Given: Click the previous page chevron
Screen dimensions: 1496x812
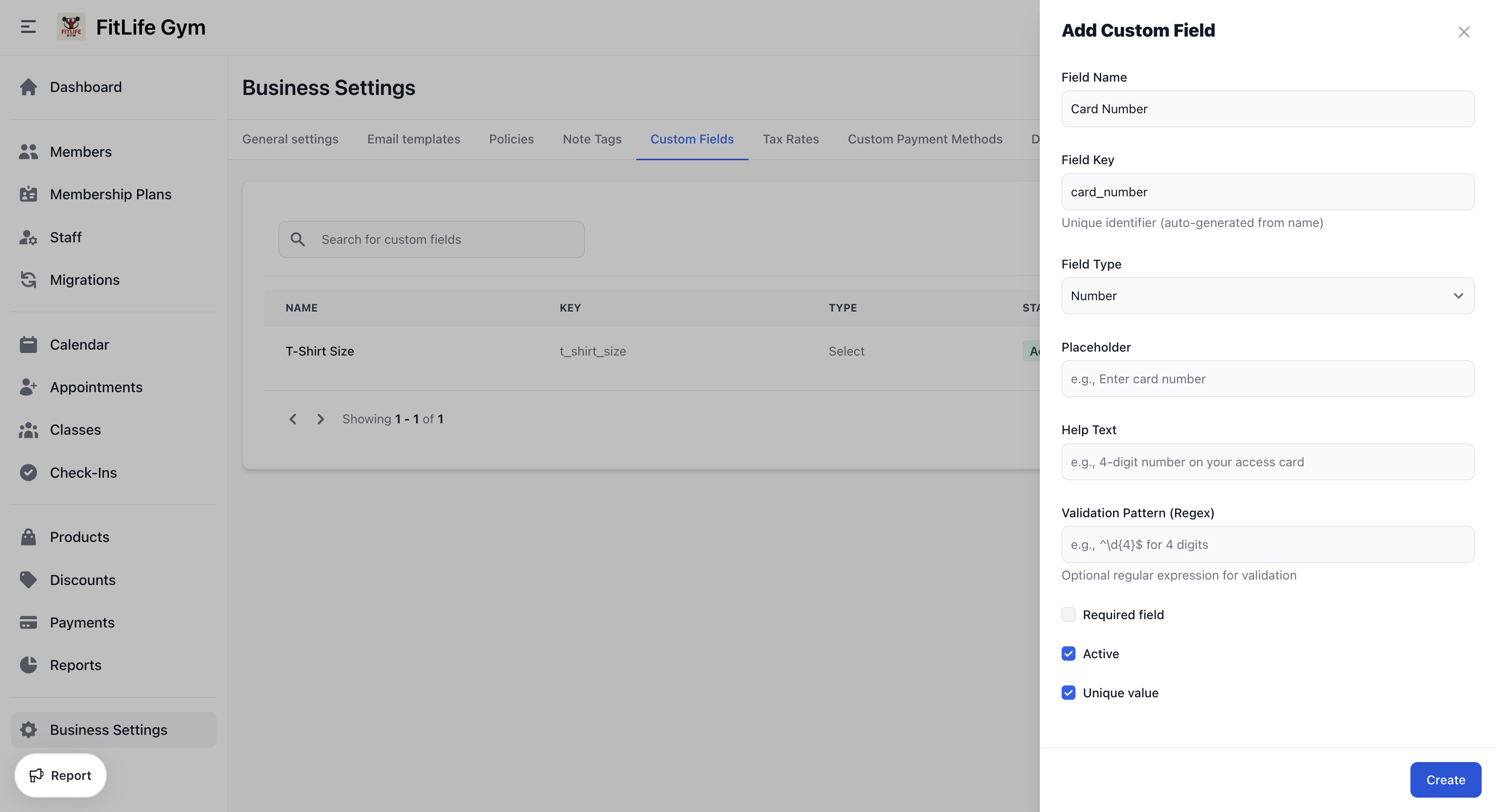Looking at the screenshot, I should click(x=293, y=418).
